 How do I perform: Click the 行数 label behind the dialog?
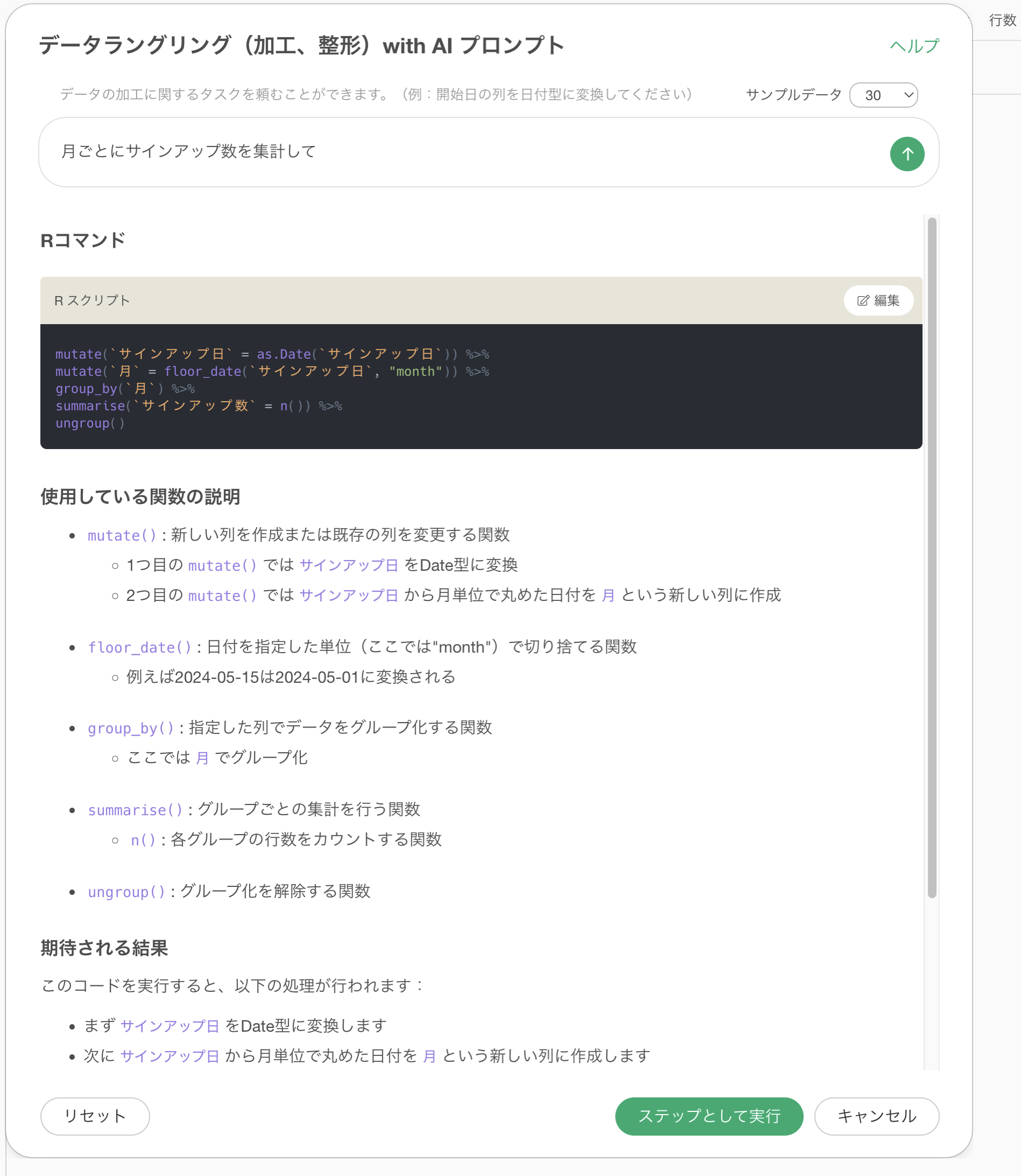pyautogui.click(x=1002, y=20)
